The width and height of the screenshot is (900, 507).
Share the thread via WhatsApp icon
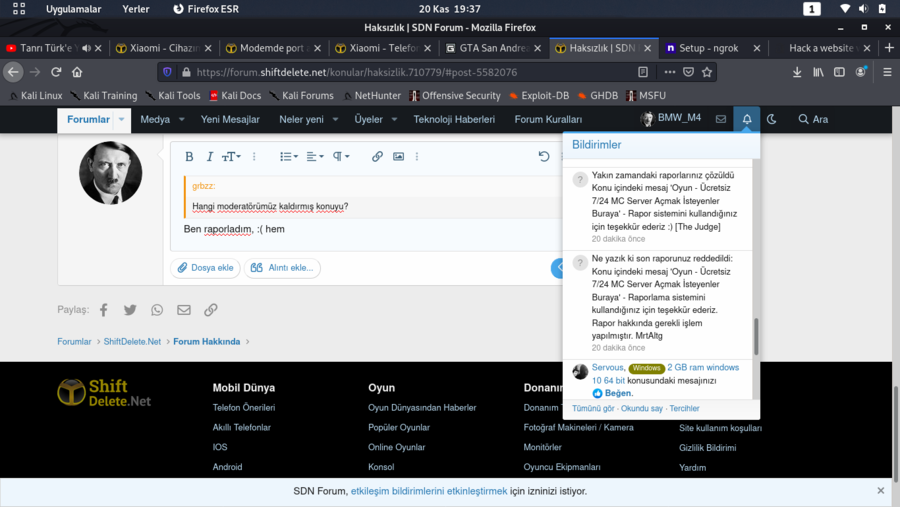tap(157, 310)
